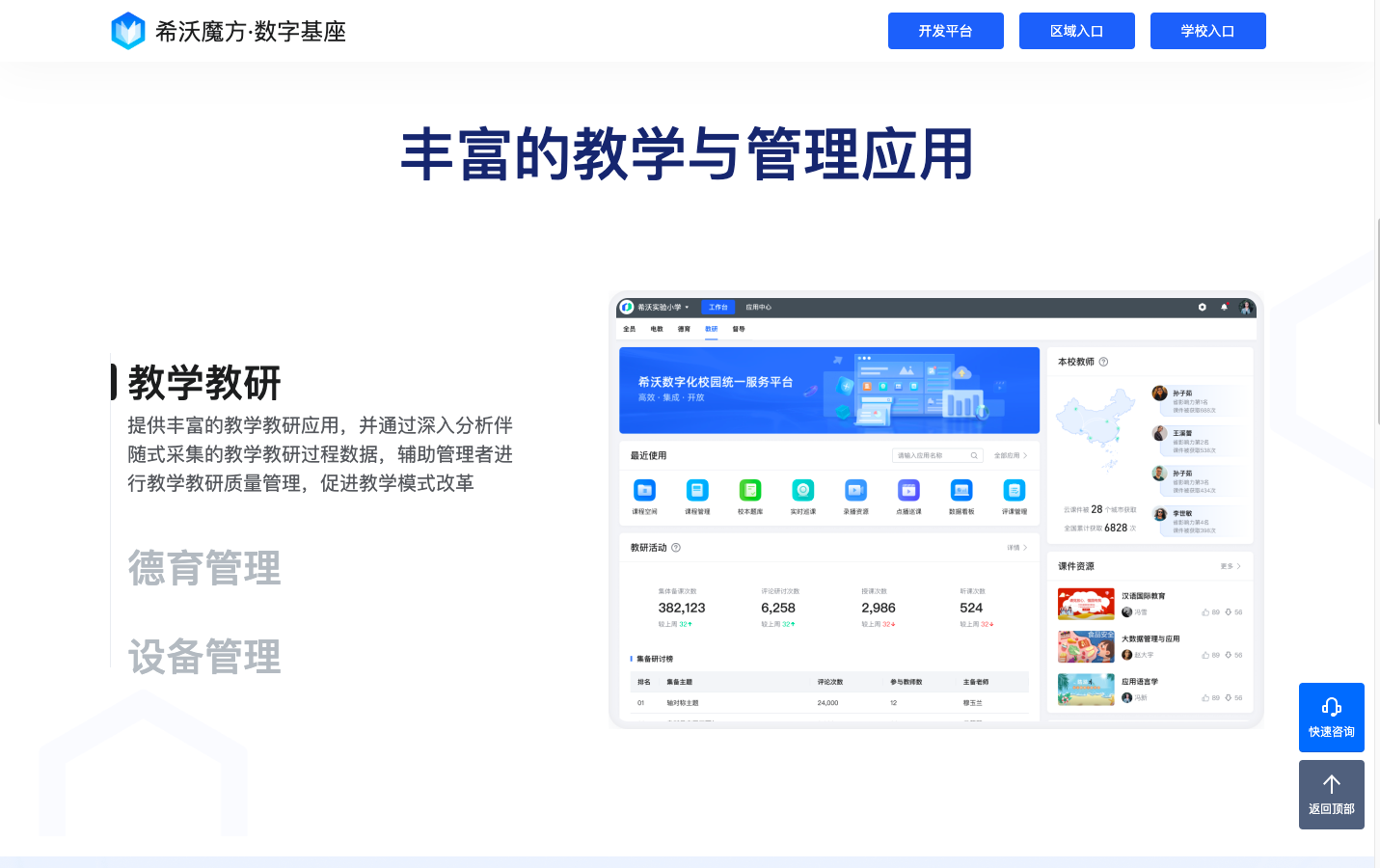This screenshot has width=1380, height=868.
Task: Click the app name search field
Action: [x=931, y=455]
